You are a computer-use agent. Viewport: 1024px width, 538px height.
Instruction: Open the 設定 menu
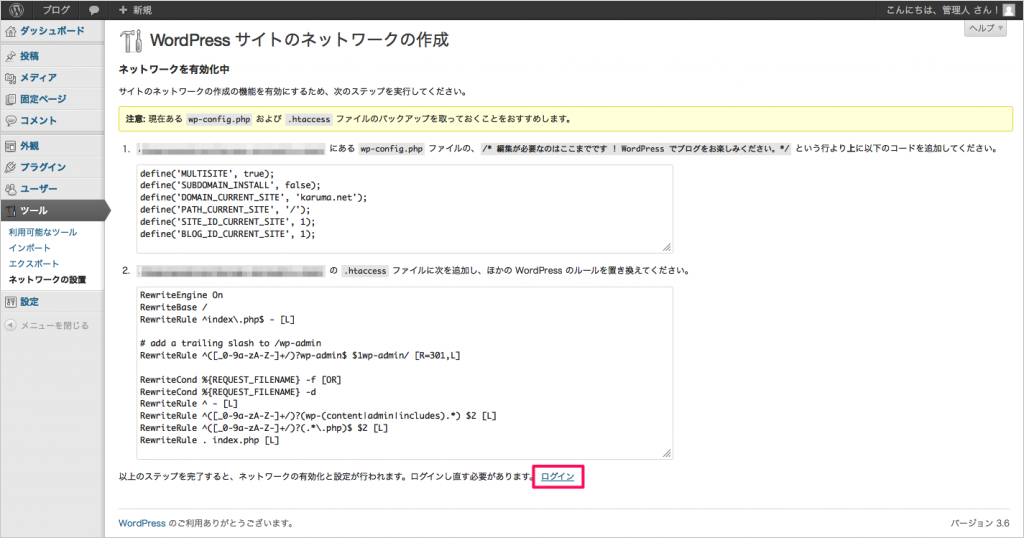(x=29, y=302)
